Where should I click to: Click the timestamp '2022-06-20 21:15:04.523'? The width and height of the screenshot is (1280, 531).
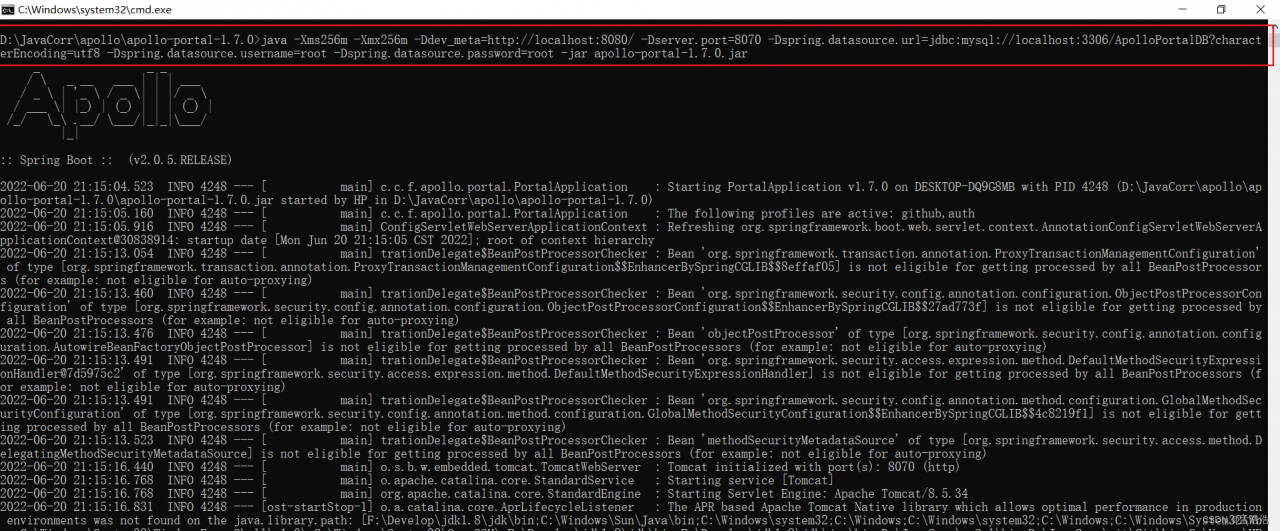tap(77, 187)
